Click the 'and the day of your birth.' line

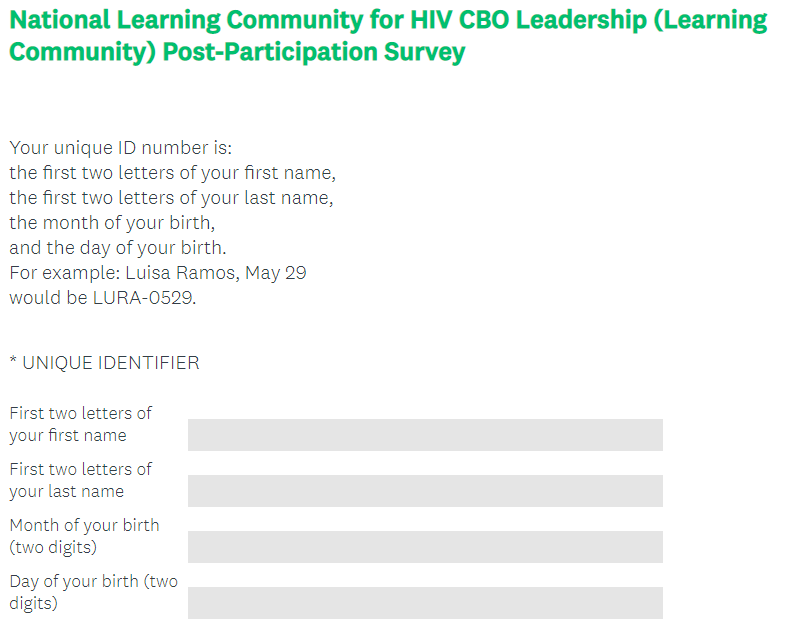118,248
